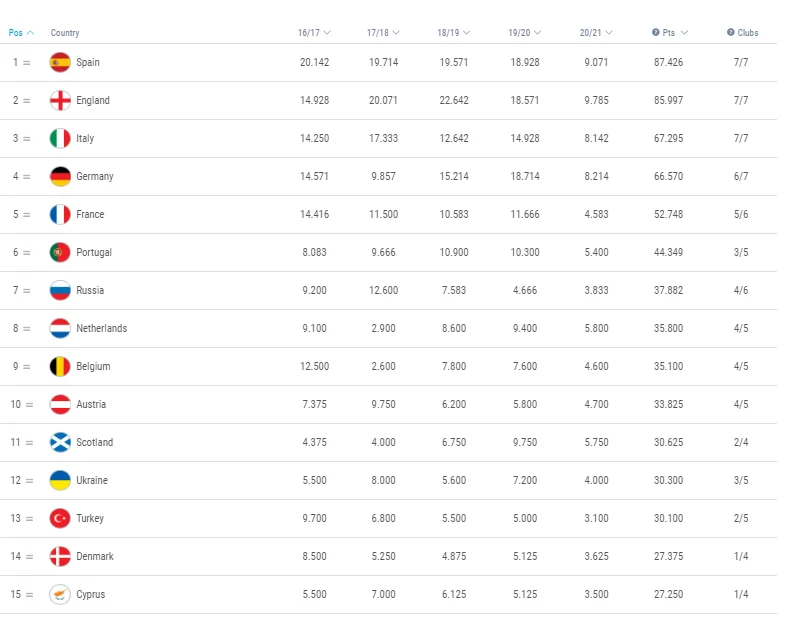The image size is (792, 617).
Task: Click the Germany flag icon
Action: pos(60,176)
